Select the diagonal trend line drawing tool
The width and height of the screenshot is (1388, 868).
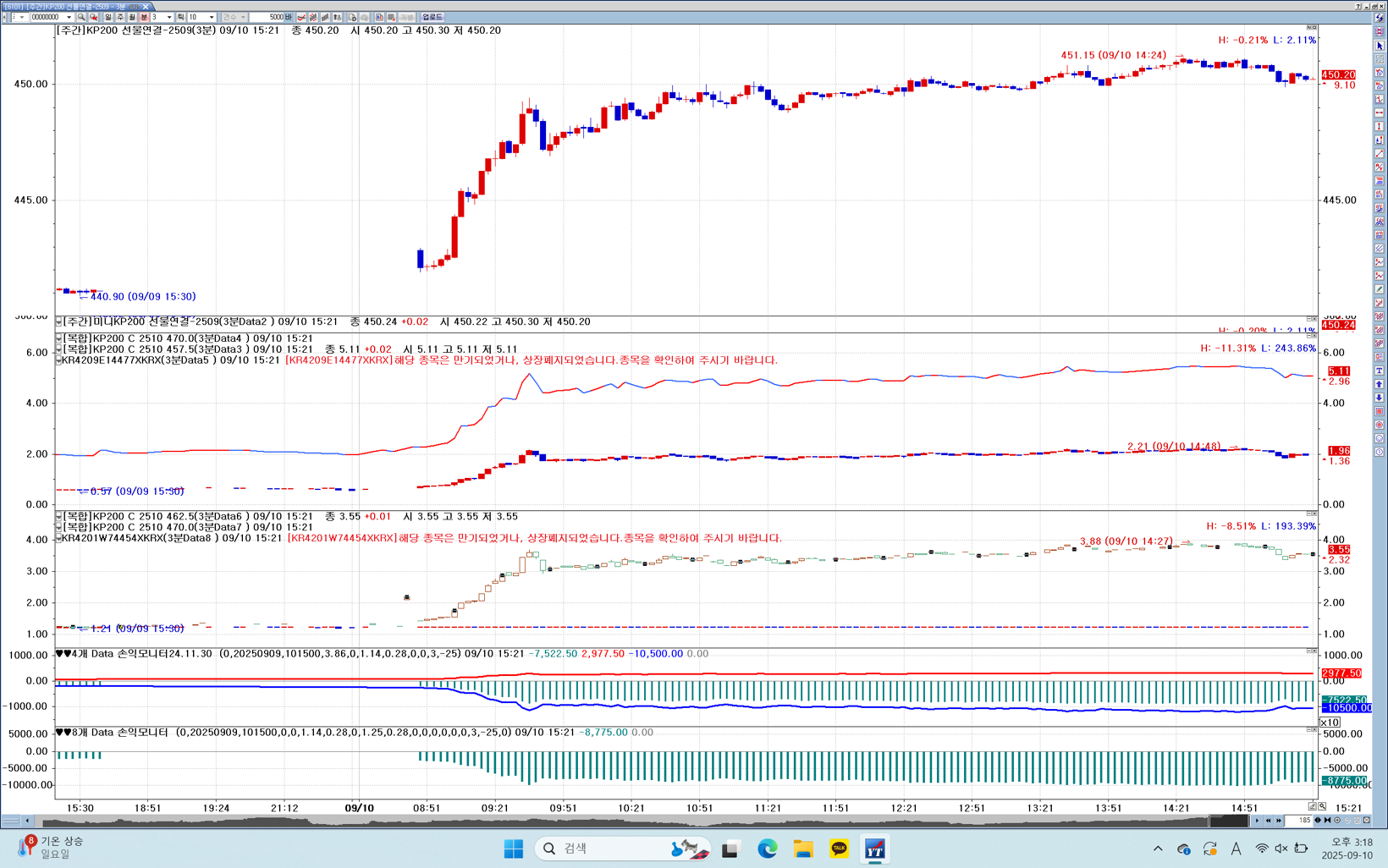(x=1380, y=154)
